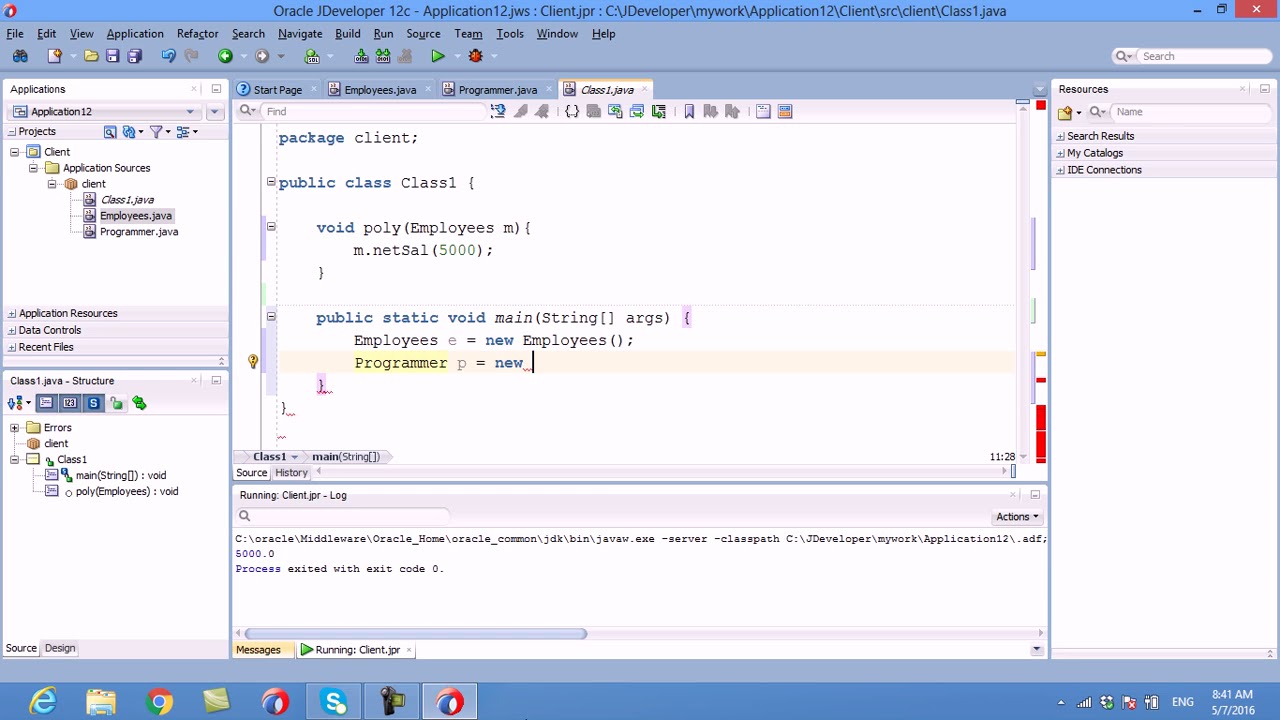The width and height of the screenshot is (1280, 720).
Task: Toggle Show Methods button in Structure toolbar
Action: [x=47, y=403]
